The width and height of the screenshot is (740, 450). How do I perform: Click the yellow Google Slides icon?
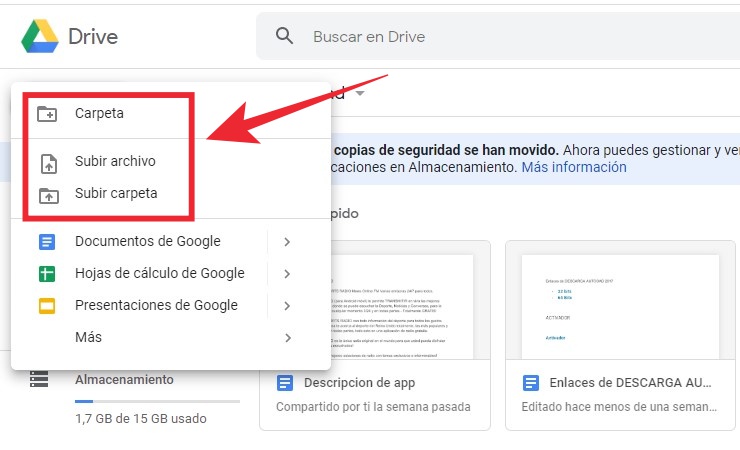pos(47,306)
